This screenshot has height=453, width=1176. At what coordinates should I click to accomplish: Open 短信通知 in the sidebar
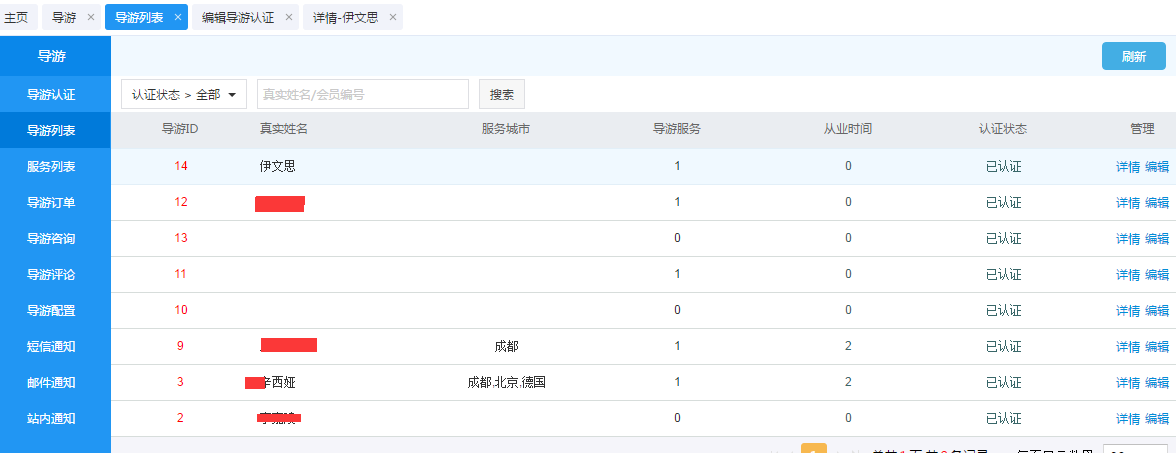point(51,347)
